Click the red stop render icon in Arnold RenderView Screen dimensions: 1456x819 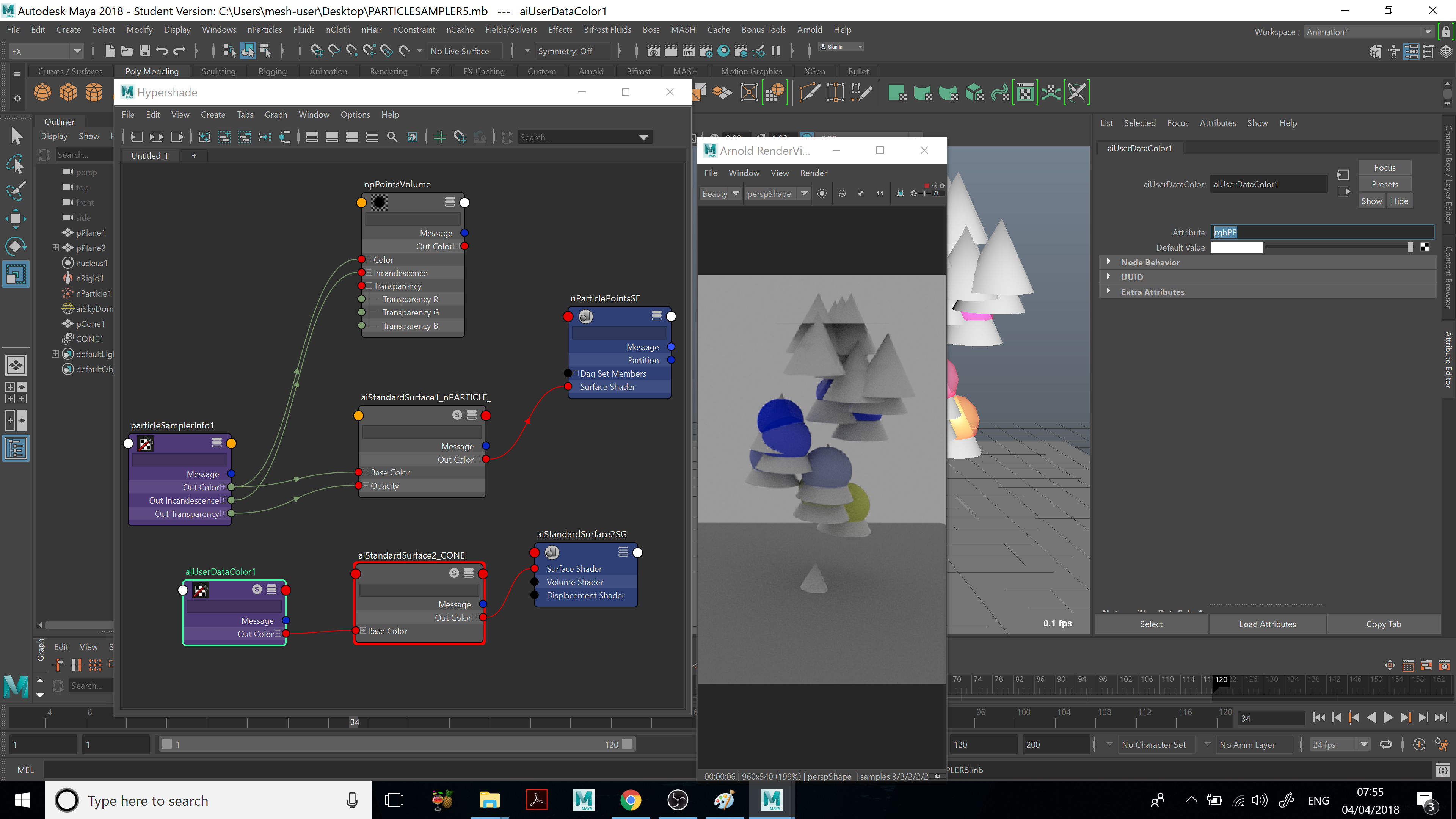point(926,185)
